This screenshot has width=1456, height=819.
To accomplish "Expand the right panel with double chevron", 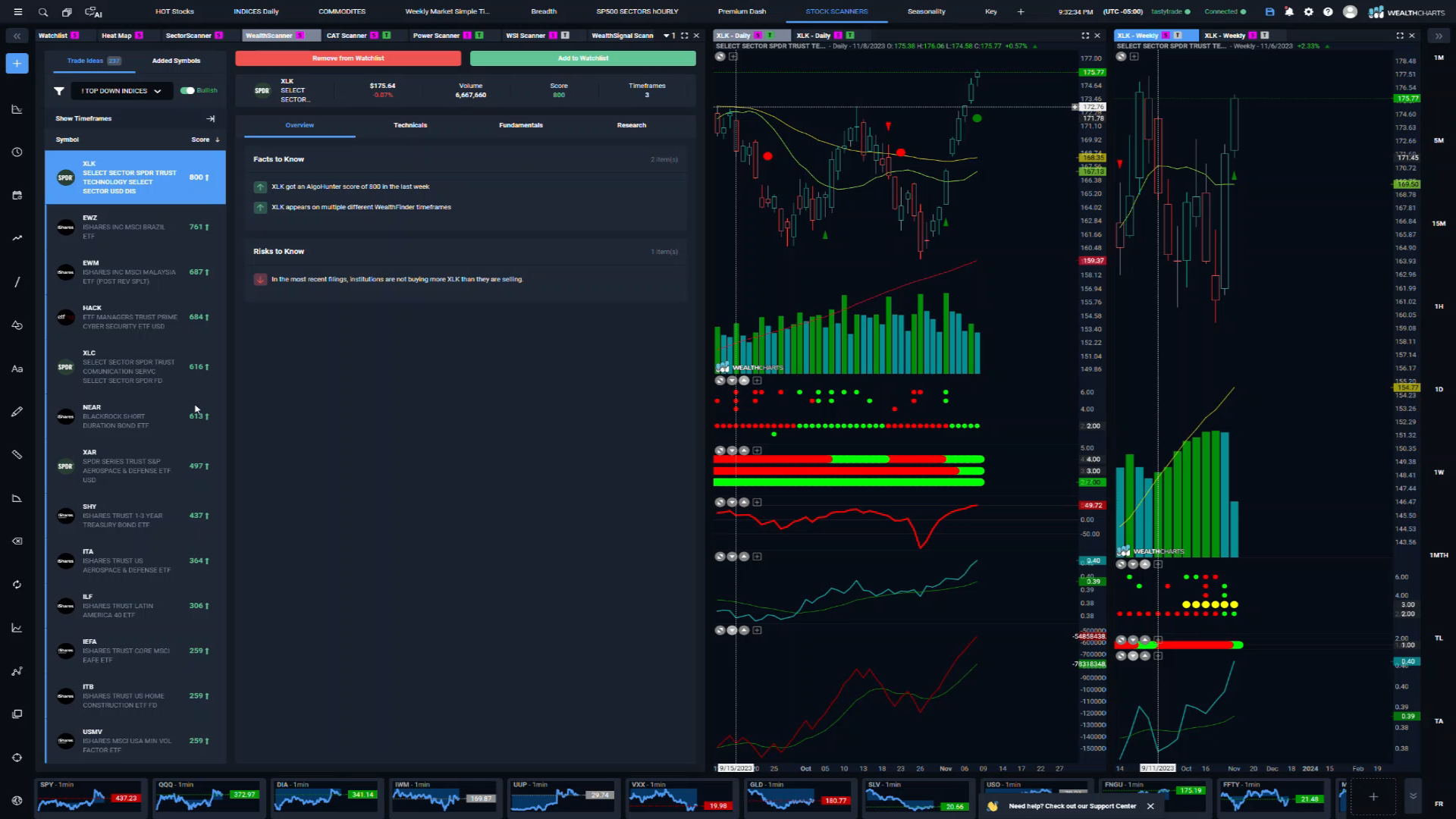I will (x=1439, y=36).
